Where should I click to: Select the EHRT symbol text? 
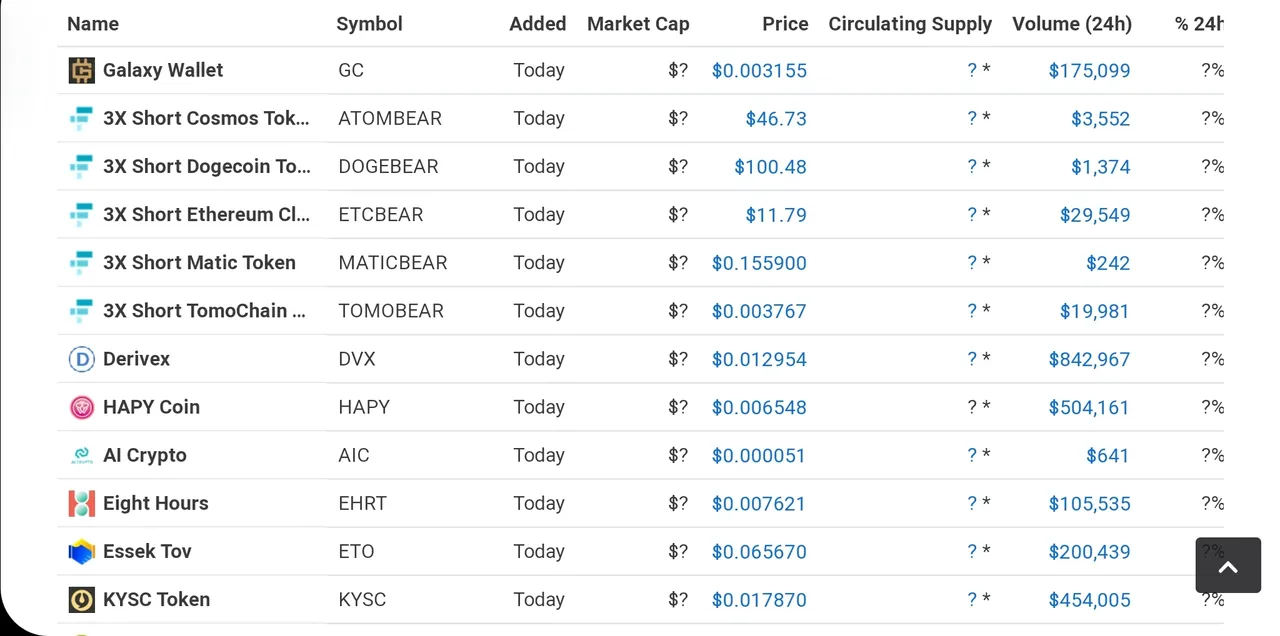pyautogui.click(x=362, y=503)
